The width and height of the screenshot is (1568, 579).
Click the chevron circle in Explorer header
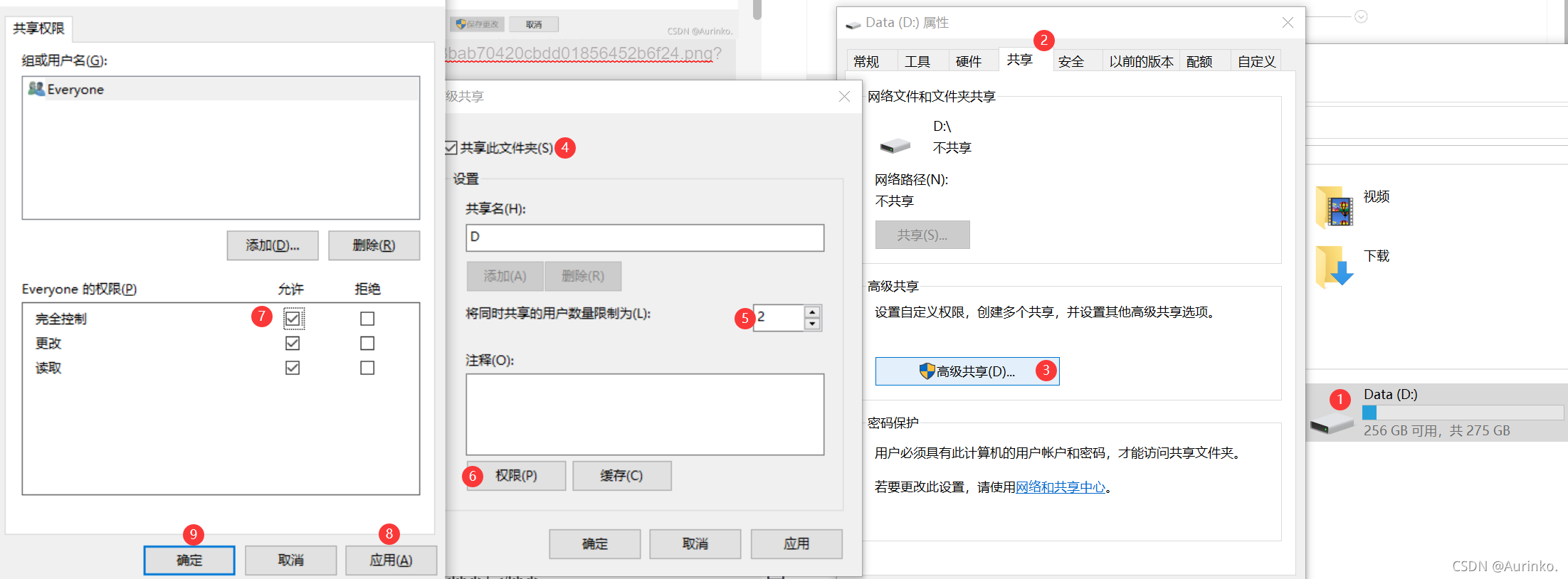click(x=1361, y=16)
